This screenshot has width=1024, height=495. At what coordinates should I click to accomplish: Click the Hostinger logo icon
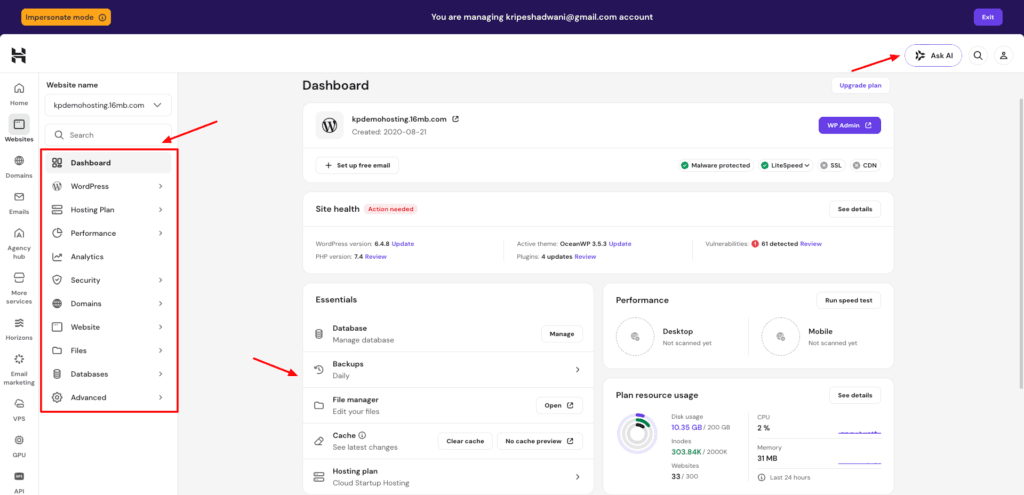click(19, 56)
